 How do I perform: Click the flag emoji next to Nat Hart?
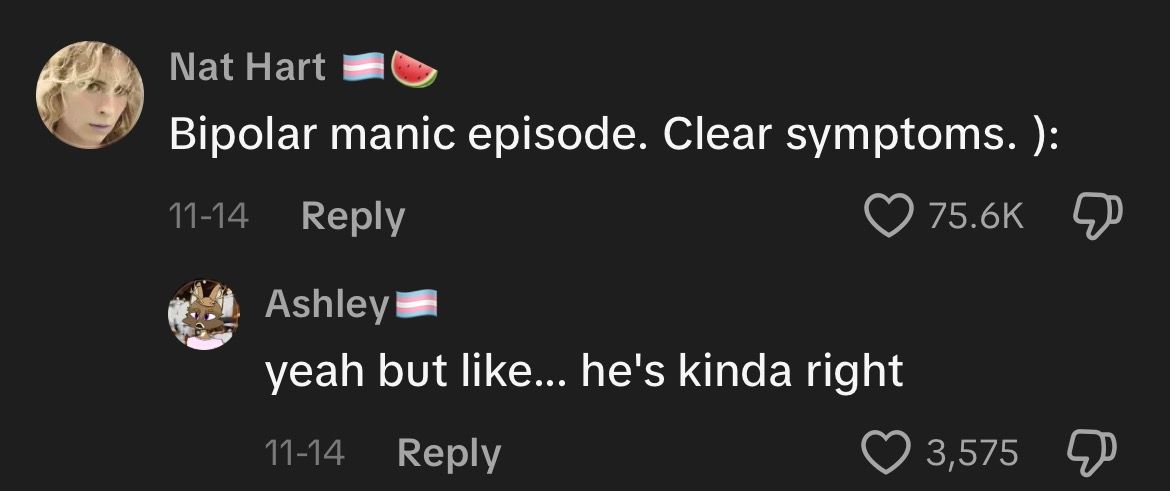point(363,67)
